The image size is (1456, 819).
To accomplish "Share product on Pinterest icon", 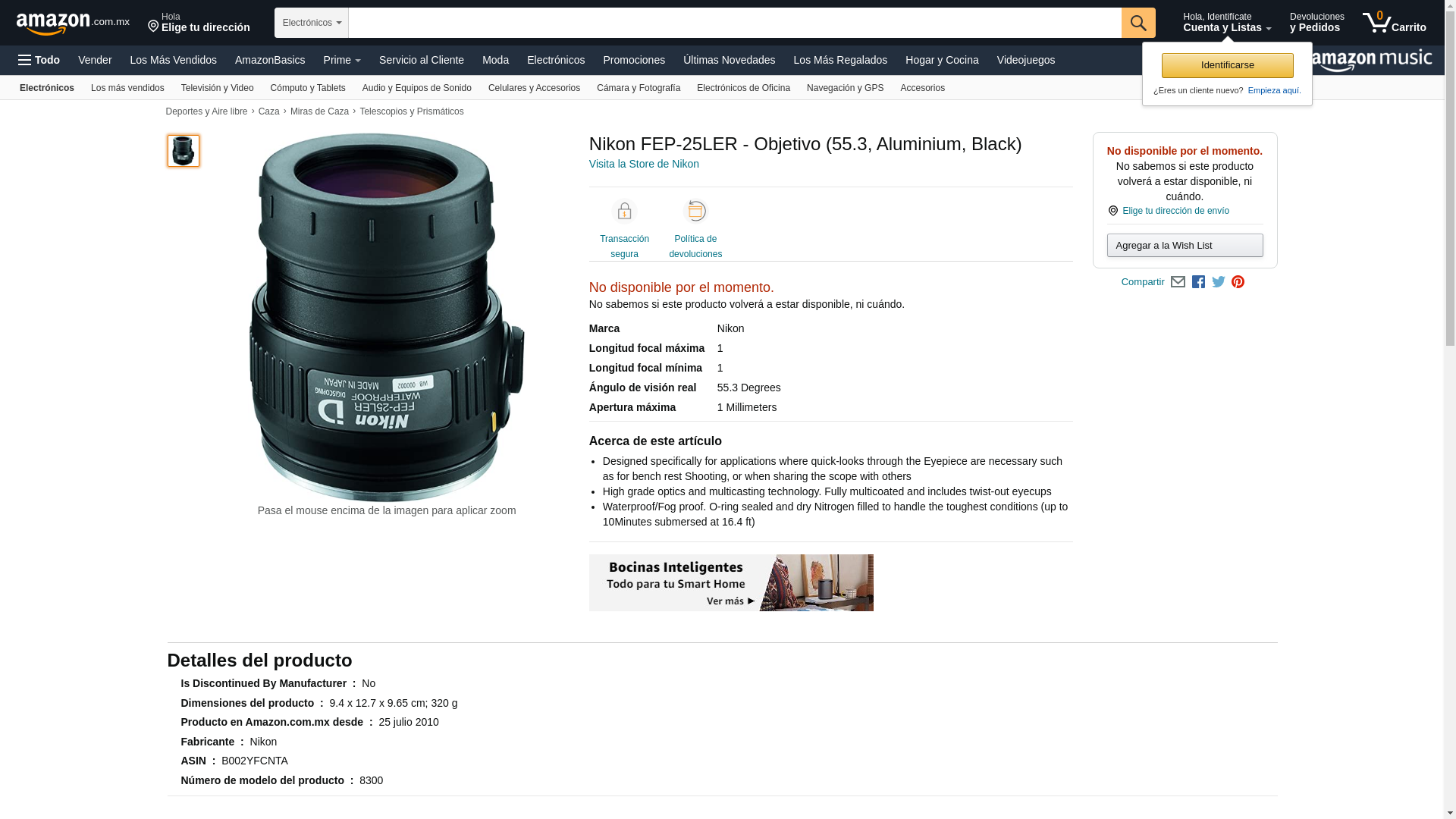I will coord(1238,282).
